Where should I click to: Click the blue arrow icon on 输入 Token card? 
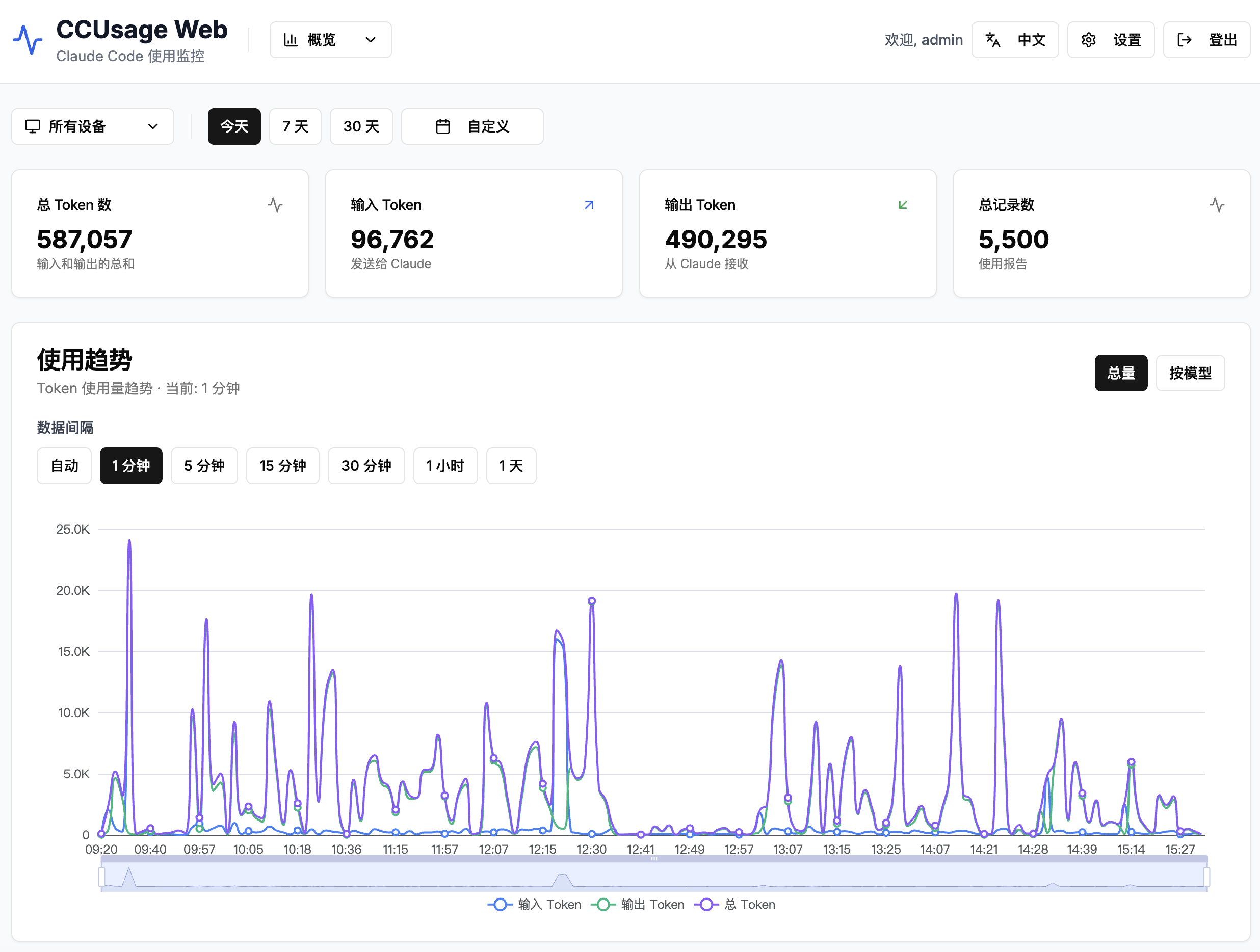pyautogui.click(x=589, y=205)
